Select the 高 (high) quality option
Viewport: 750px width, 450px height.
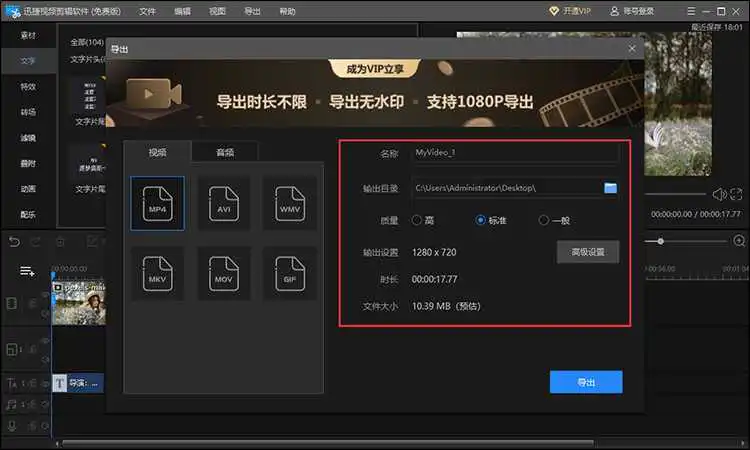coord(417,220)
